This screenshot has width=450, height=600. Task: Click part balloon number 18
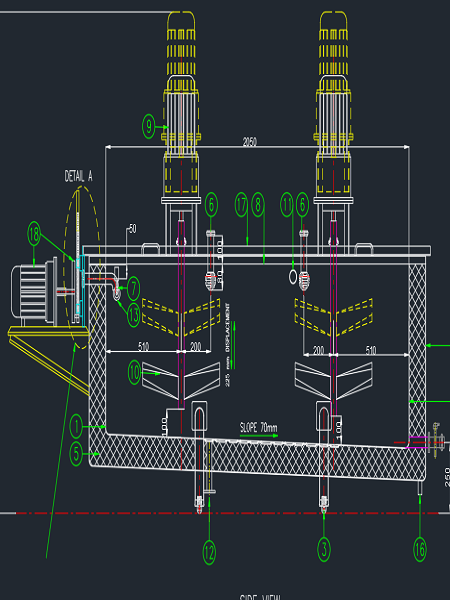click(x=34, y=234)
